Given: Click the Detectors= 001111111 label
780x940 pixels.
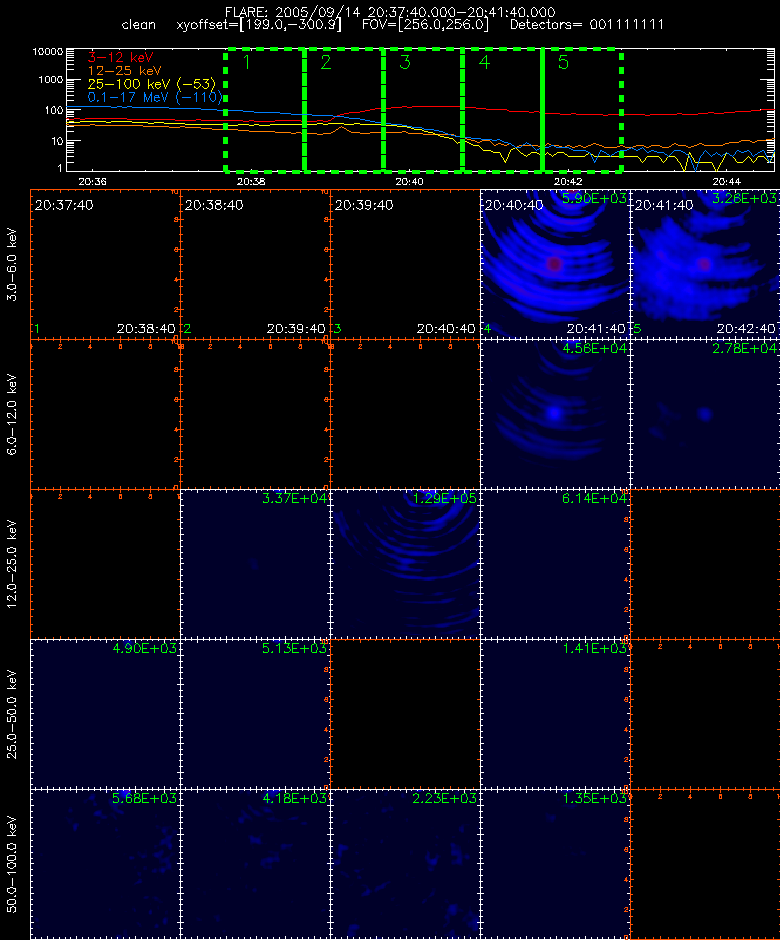Looking at the screenshot, I should tap(586, 25).
